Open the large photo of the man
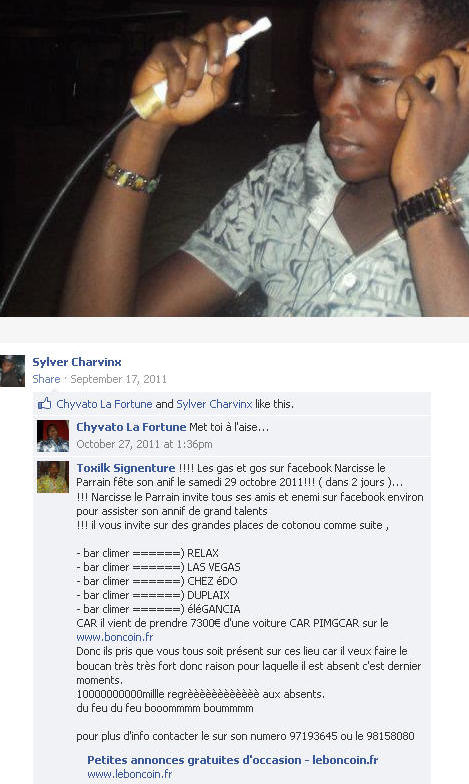Viewport: 469px width, 784px height. coord(234,158)
